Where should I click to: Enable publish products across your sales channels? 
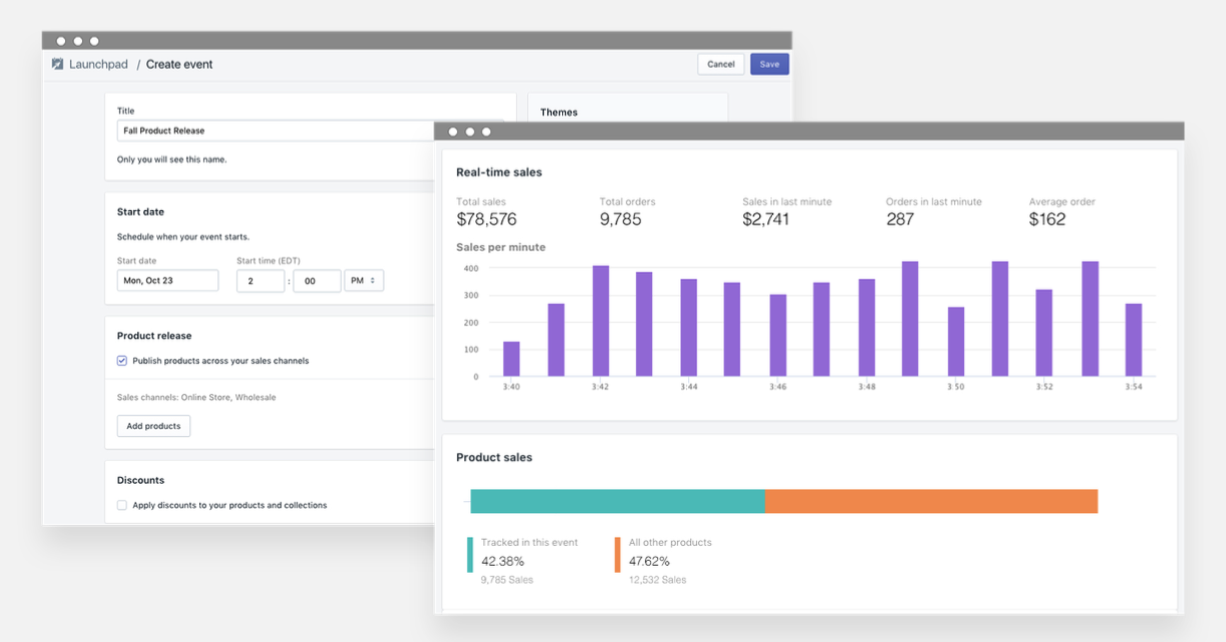121,360
